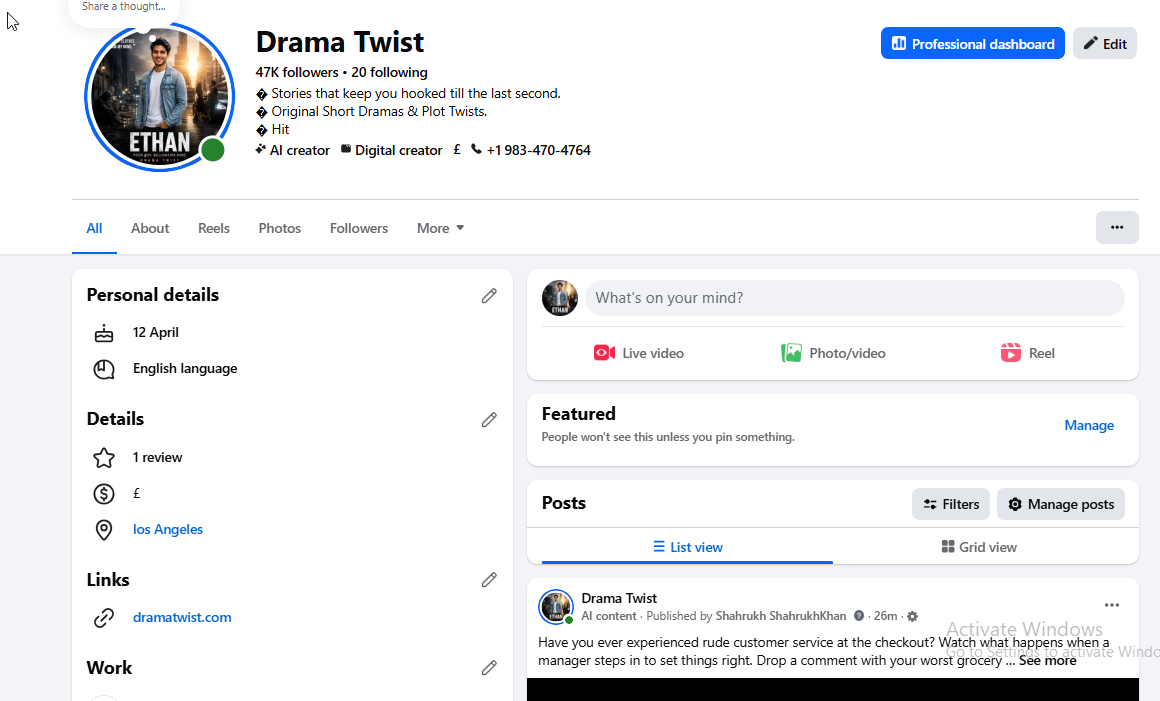Add a Photo/video post
This screenshot has height=701, width=1160.
(833, 353)
